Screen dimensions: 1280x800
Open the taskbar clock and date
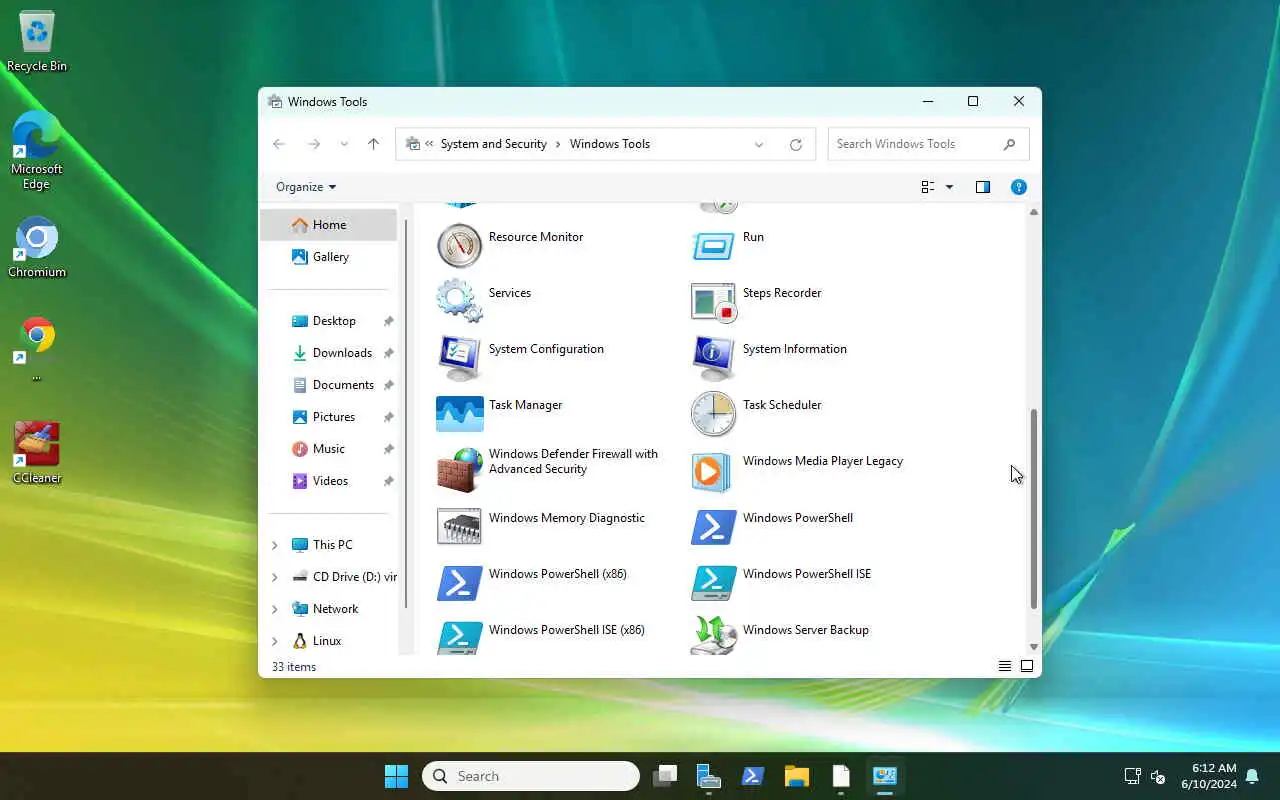1208,776
